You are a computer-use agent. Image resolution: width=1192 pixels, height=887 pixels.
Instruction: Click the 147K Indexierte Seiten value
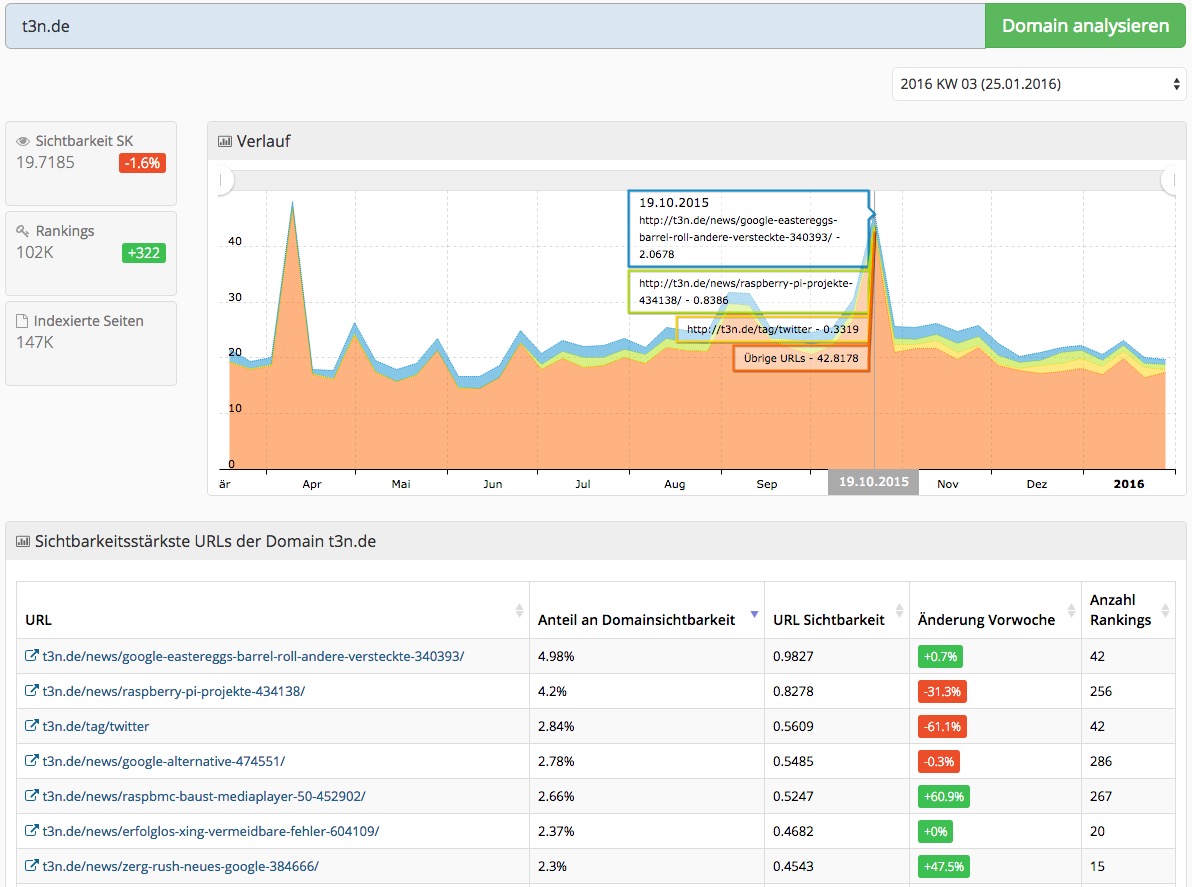click(x=35, y=342)
